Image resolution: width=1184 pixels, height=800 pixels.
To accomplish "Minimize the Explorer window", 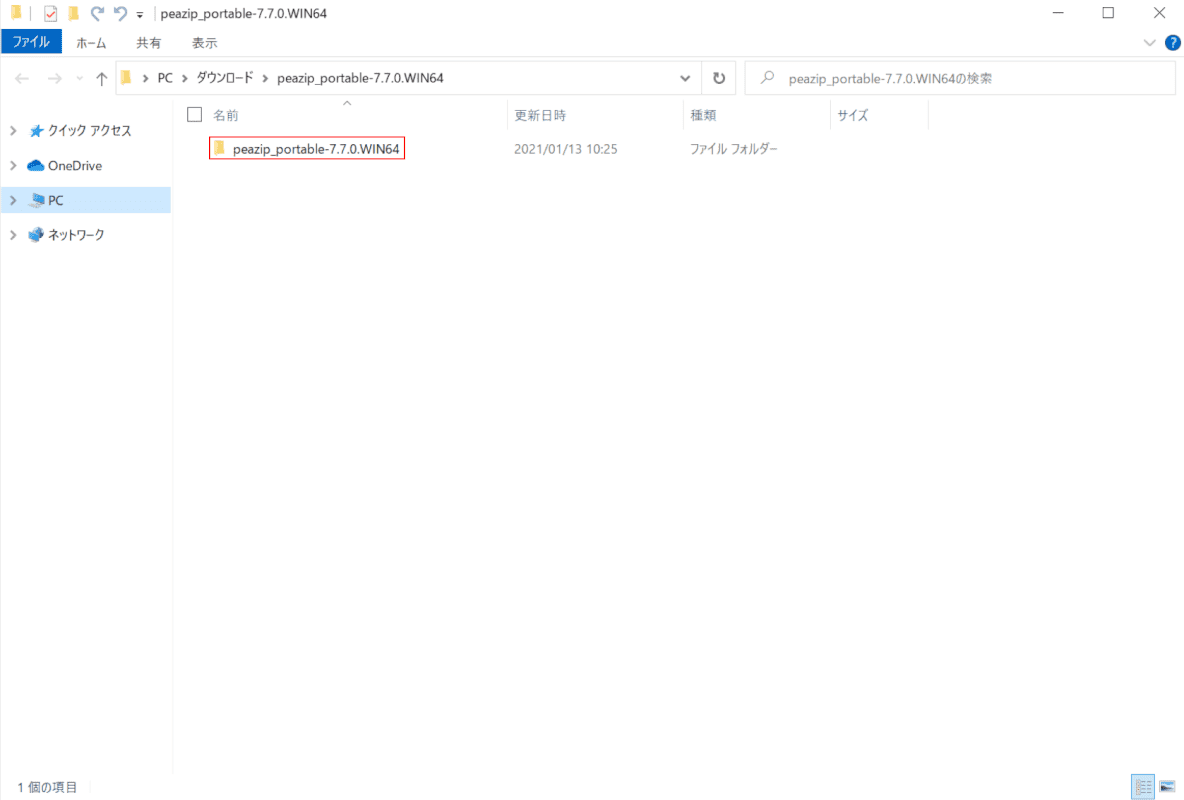I will [x=1058, y=13].
